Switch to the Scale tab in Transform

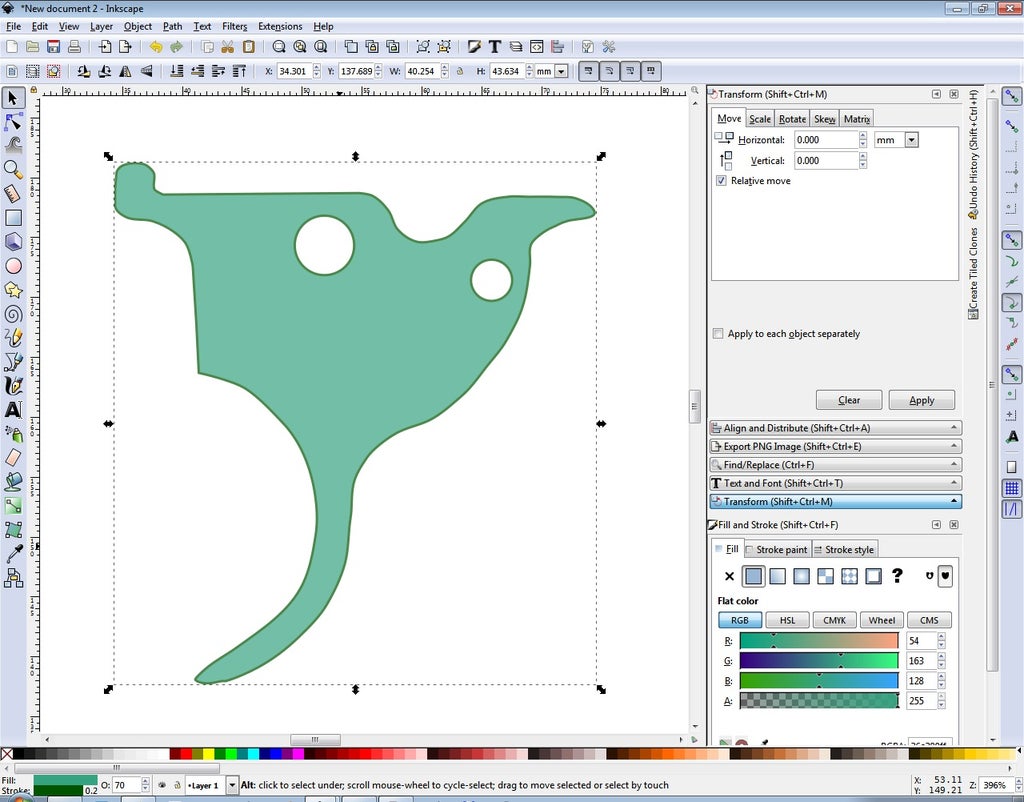pyautogui.click(x=760, y=118)
